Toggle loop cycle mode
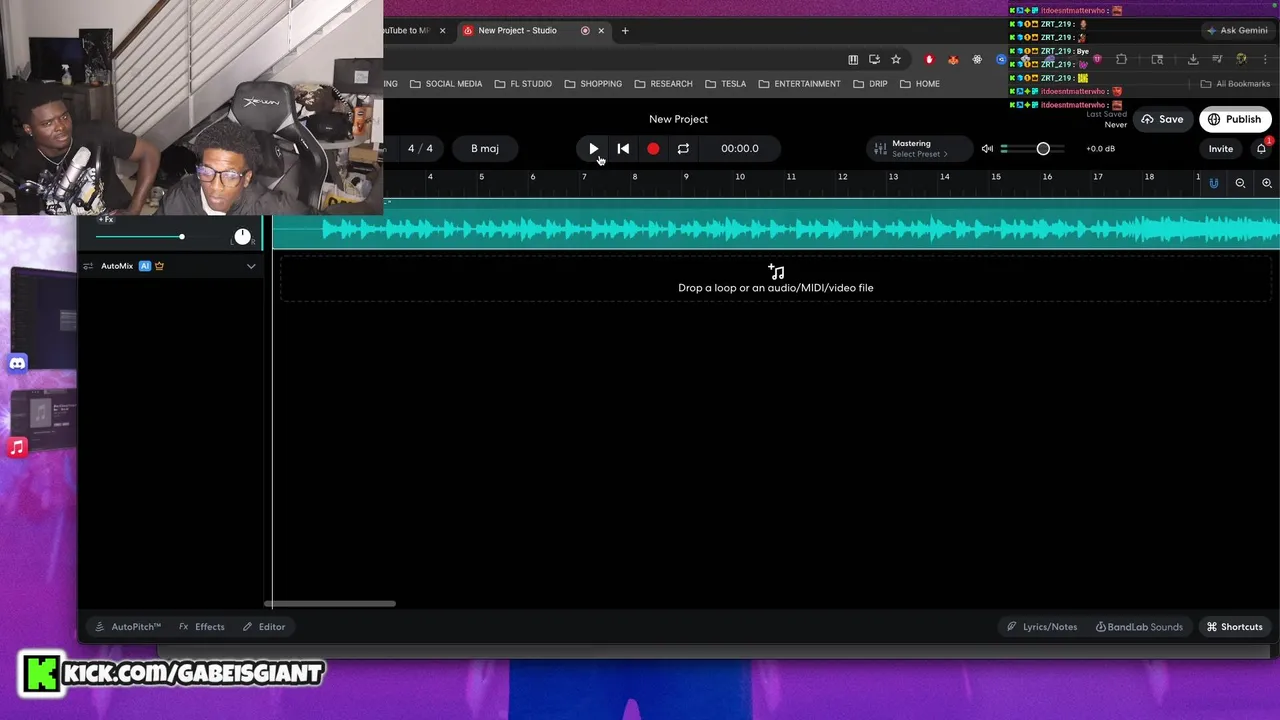 click(683, 148)
